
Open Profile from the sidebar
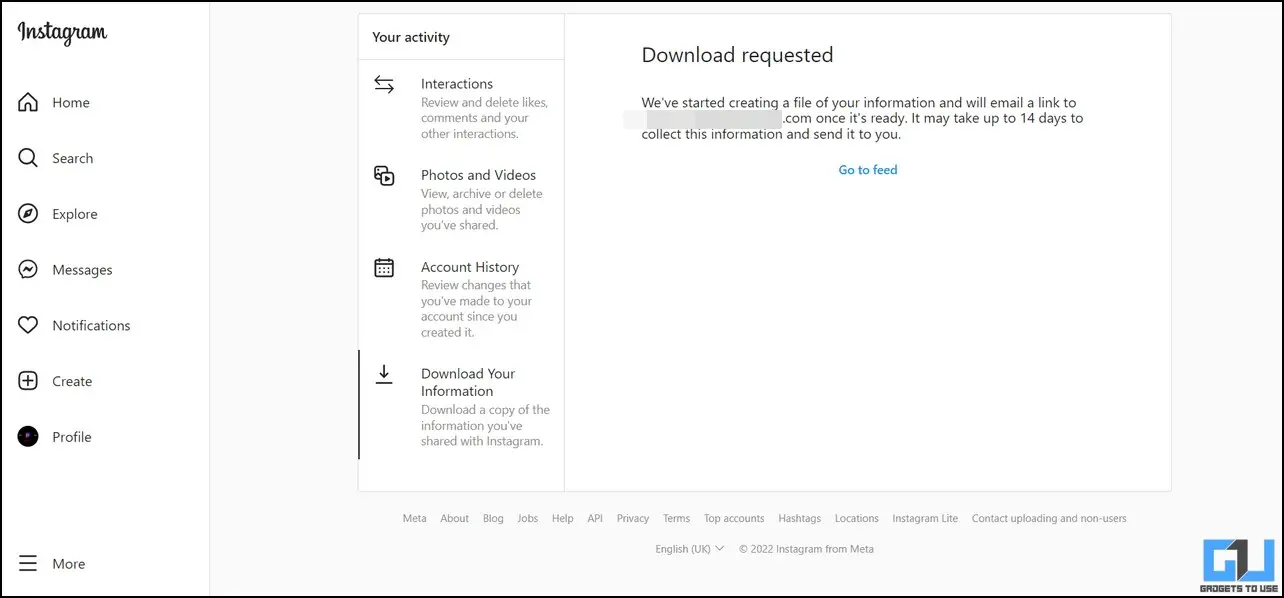click(72, 437)
